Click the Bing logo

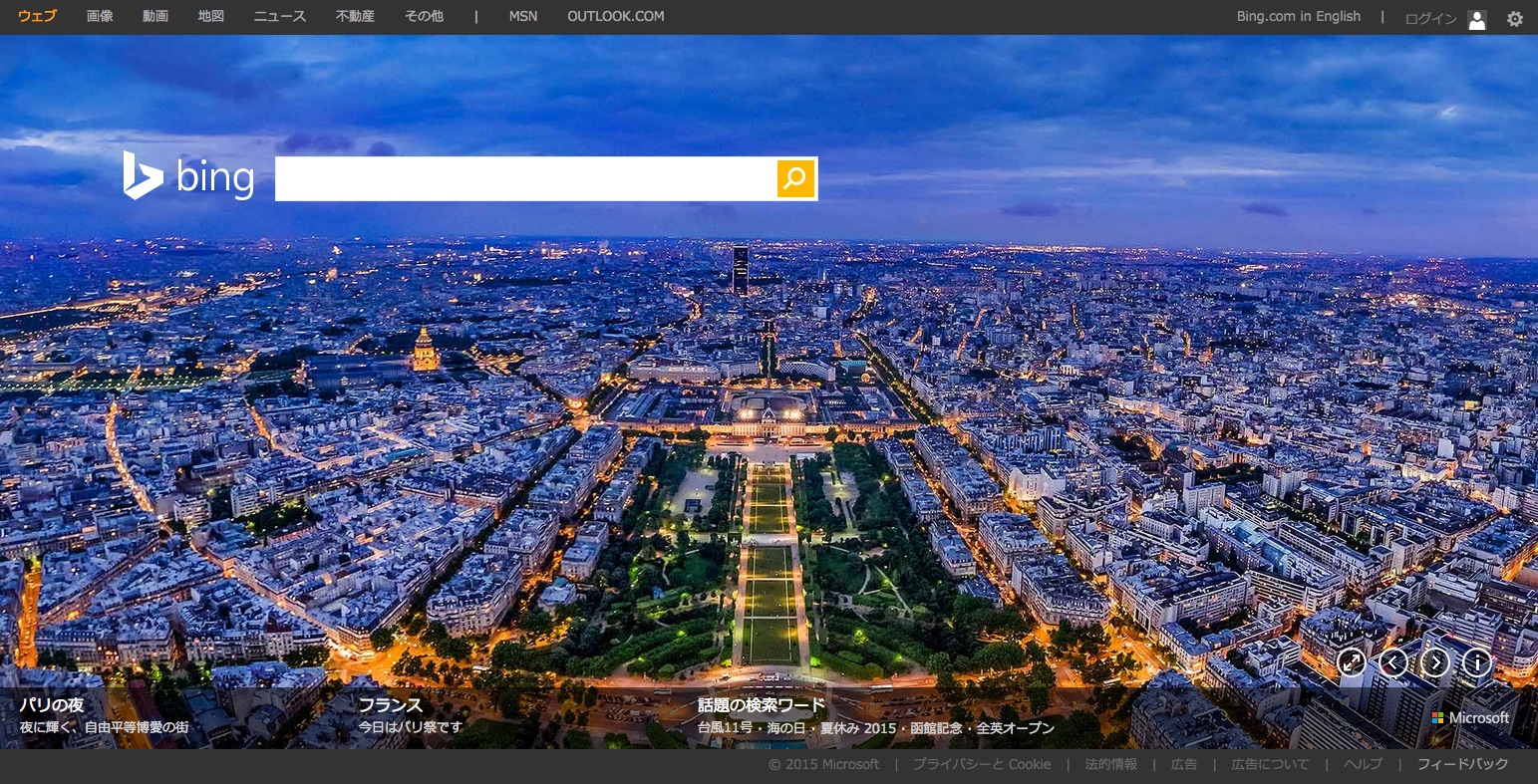click(189, 176)
